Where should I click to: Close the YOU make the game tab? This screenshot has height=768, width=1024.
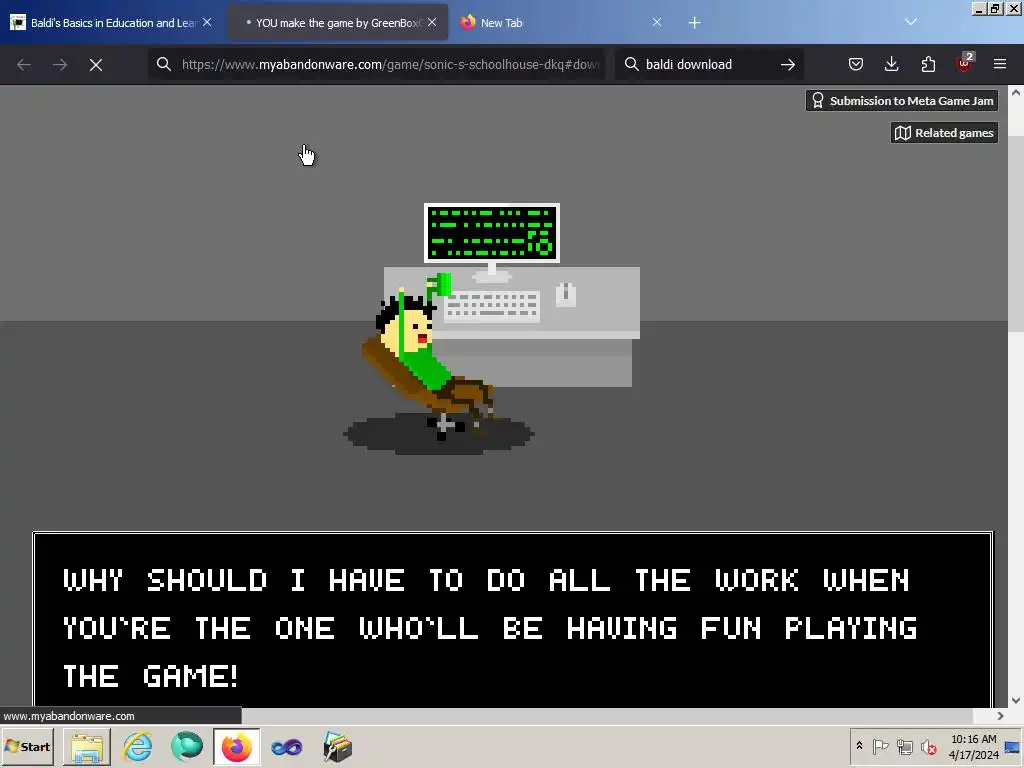tap(432, 22)
